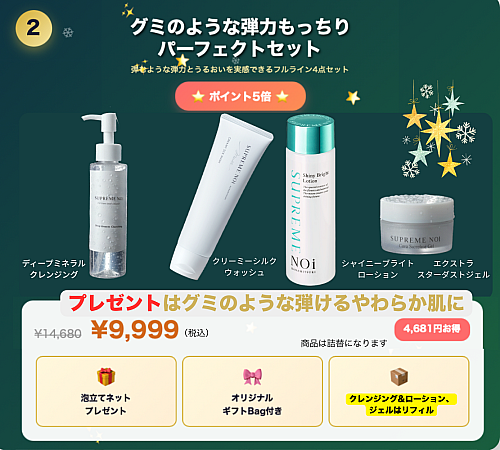Click the crossed-out ¥14,680 original price
The width and height of the screenshot is (500, 450).
tap(58, 333)
